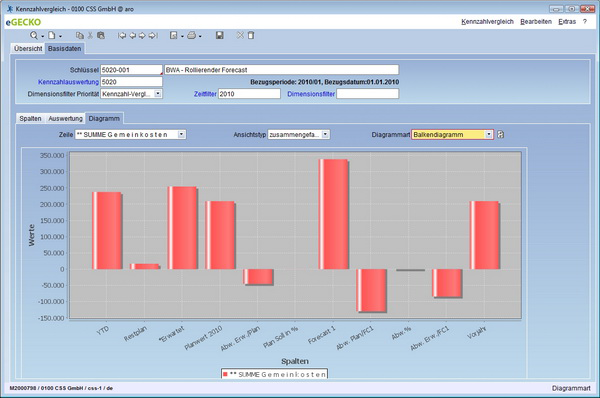Go to previous record arrow icon
This screenshot has width=600, height=398.
tap(132, 36)
